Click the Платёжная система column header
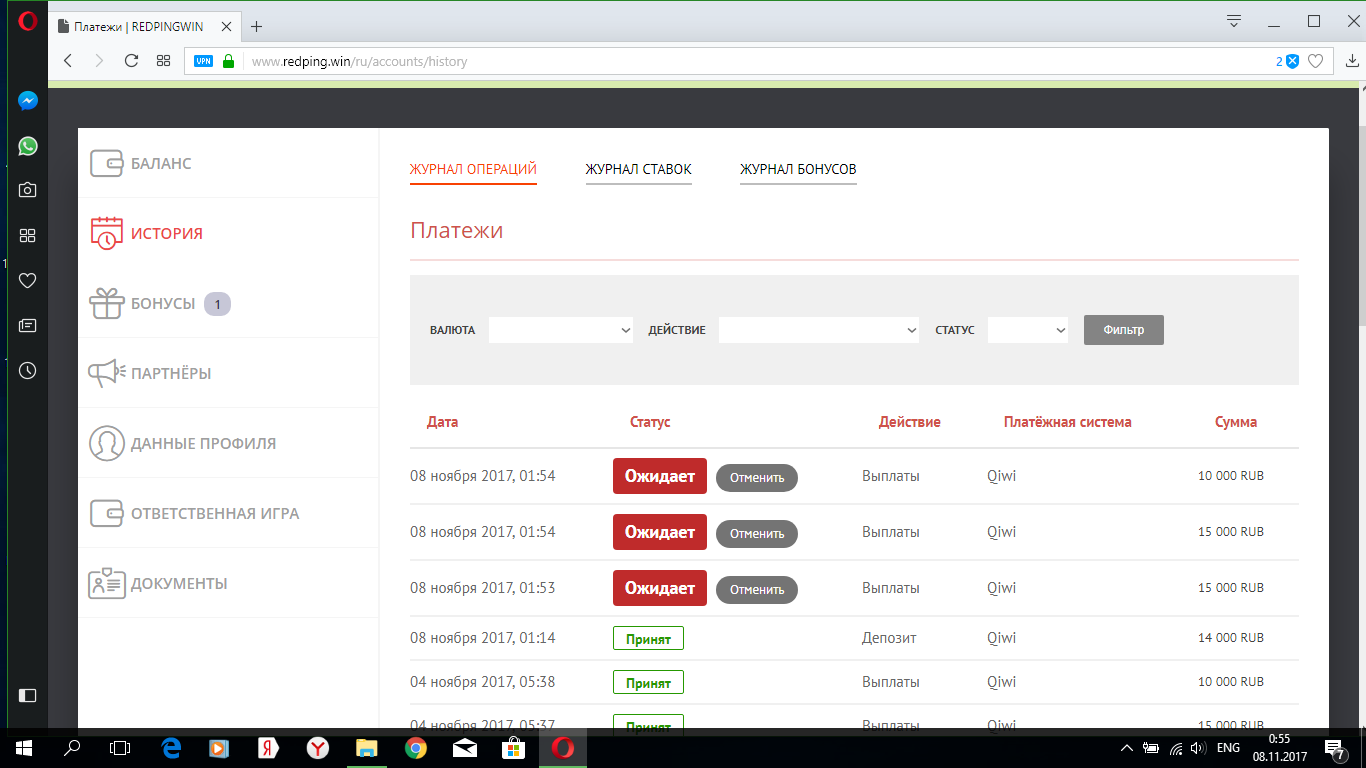Image resolution: width=1366 pixels, height=768 pixels. (1068, 422)
